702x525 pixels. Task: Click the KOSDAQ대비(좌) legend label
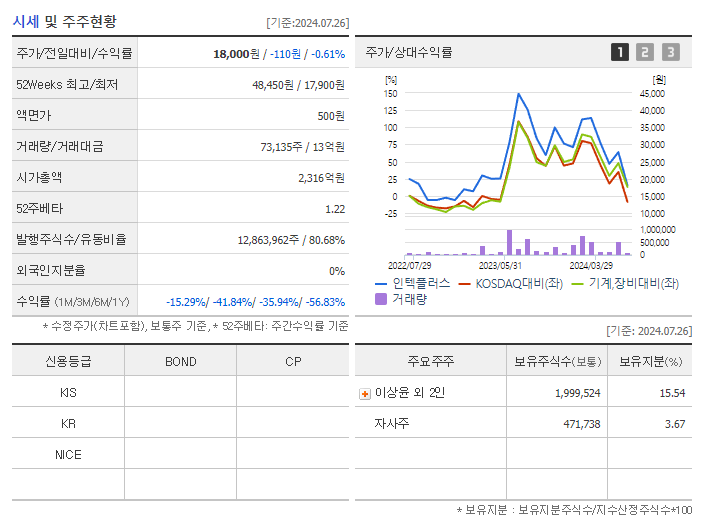(519, 284)
